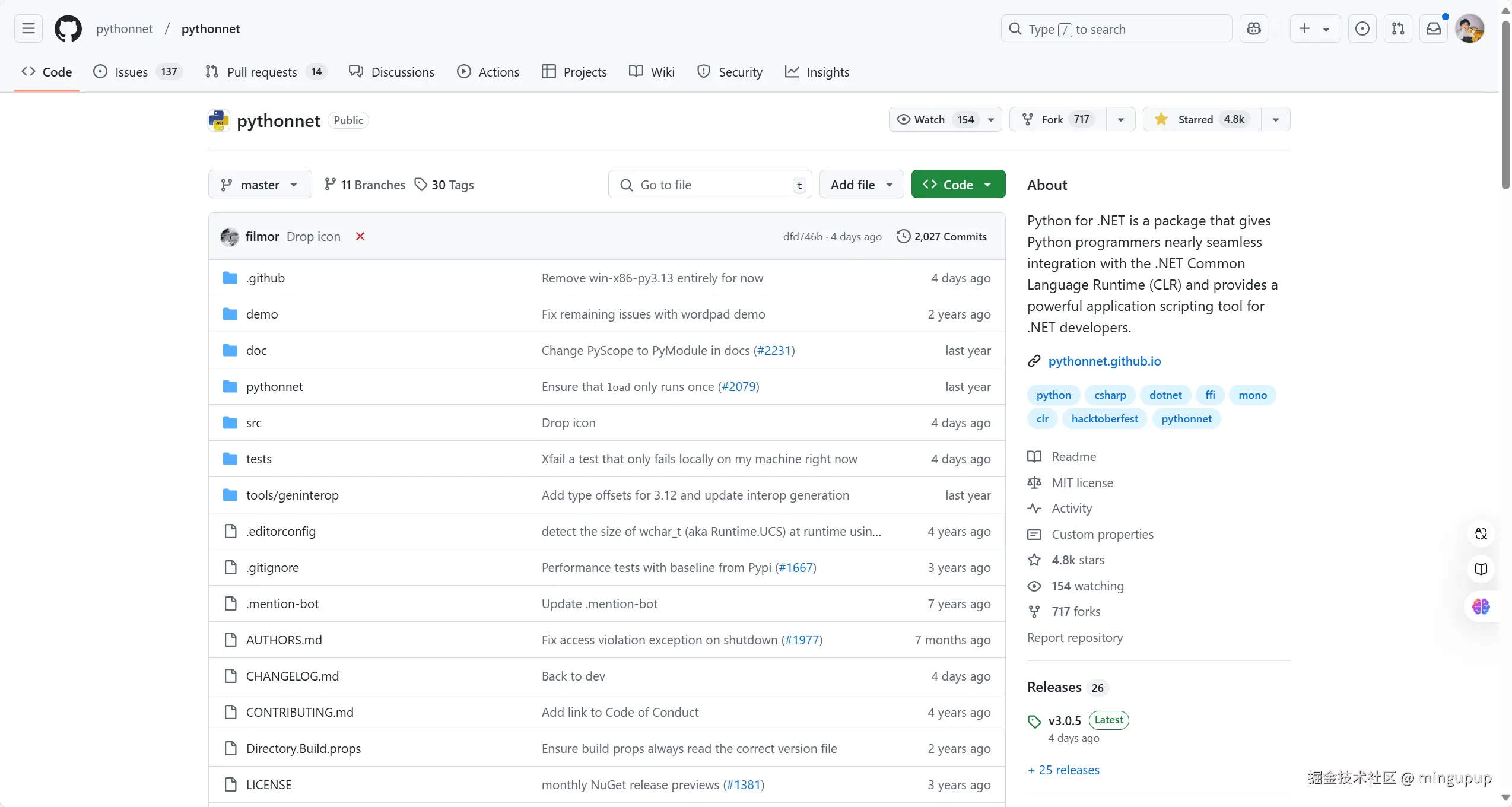This screenshot has width=1512, height=807.
Task: Open the hamburger navigation menu
Action: (x=28, y=28)
